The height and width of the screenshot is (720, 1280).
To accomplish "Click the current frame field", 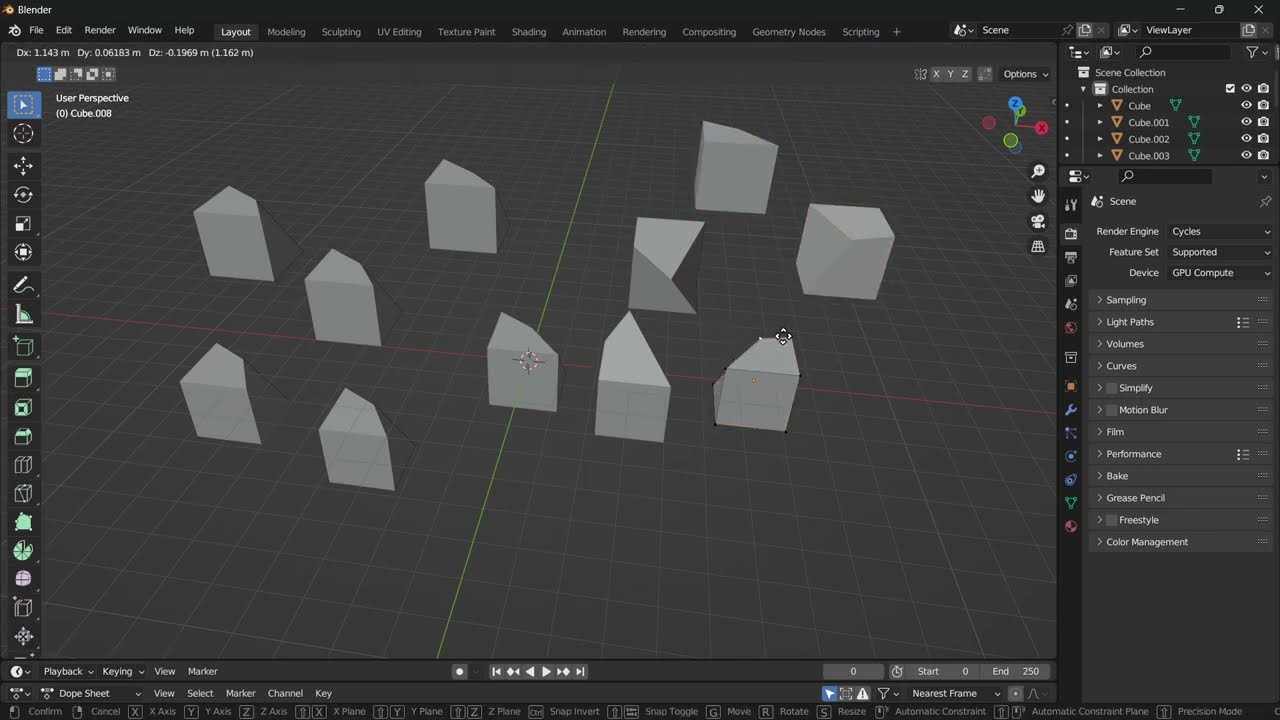I will click(853, 671).
